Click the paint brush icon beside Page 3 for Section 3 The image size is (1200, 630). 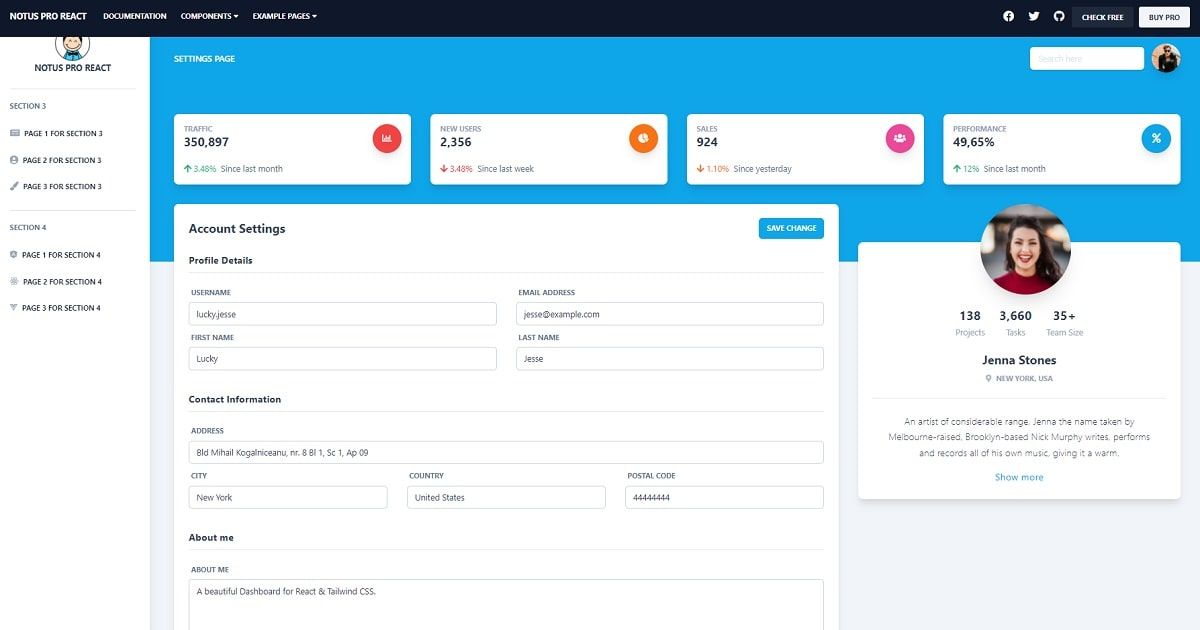(14, 186)
